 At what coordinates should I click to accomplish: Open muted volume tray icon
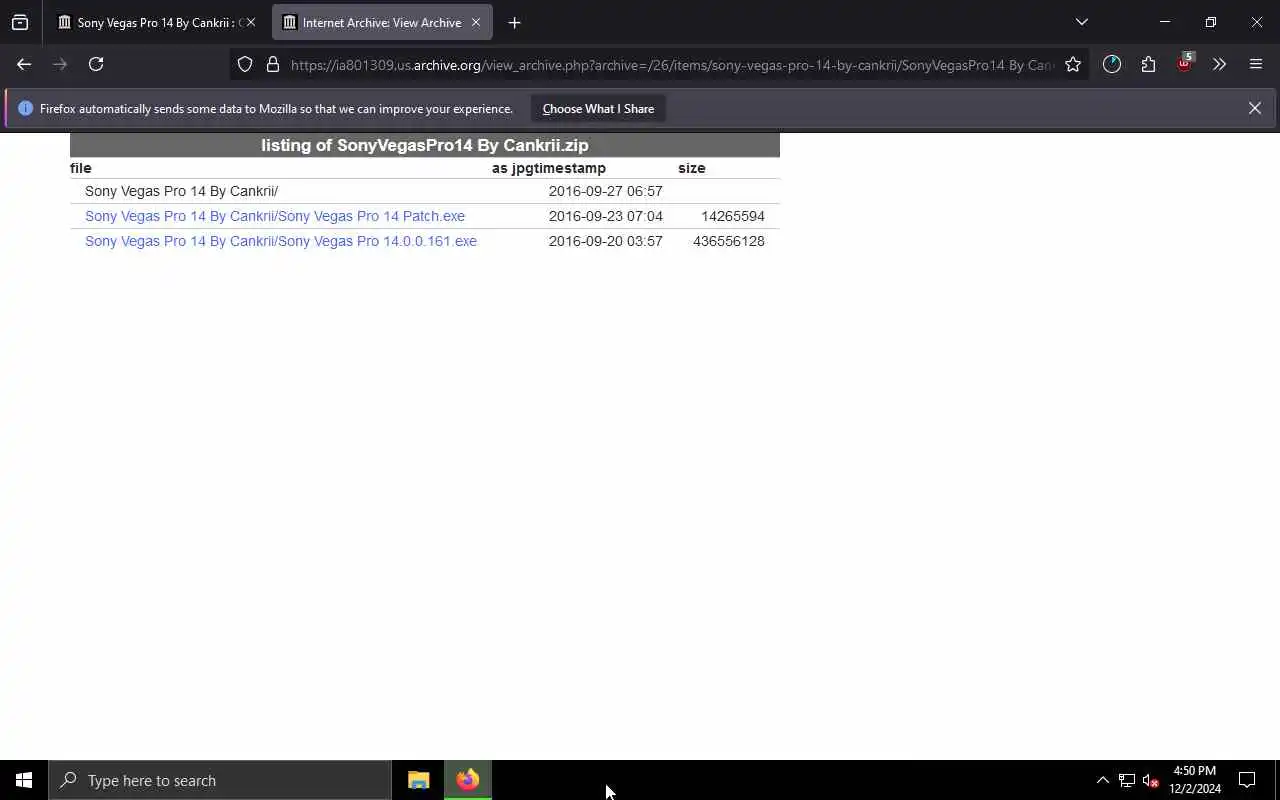click(1151, 780)
